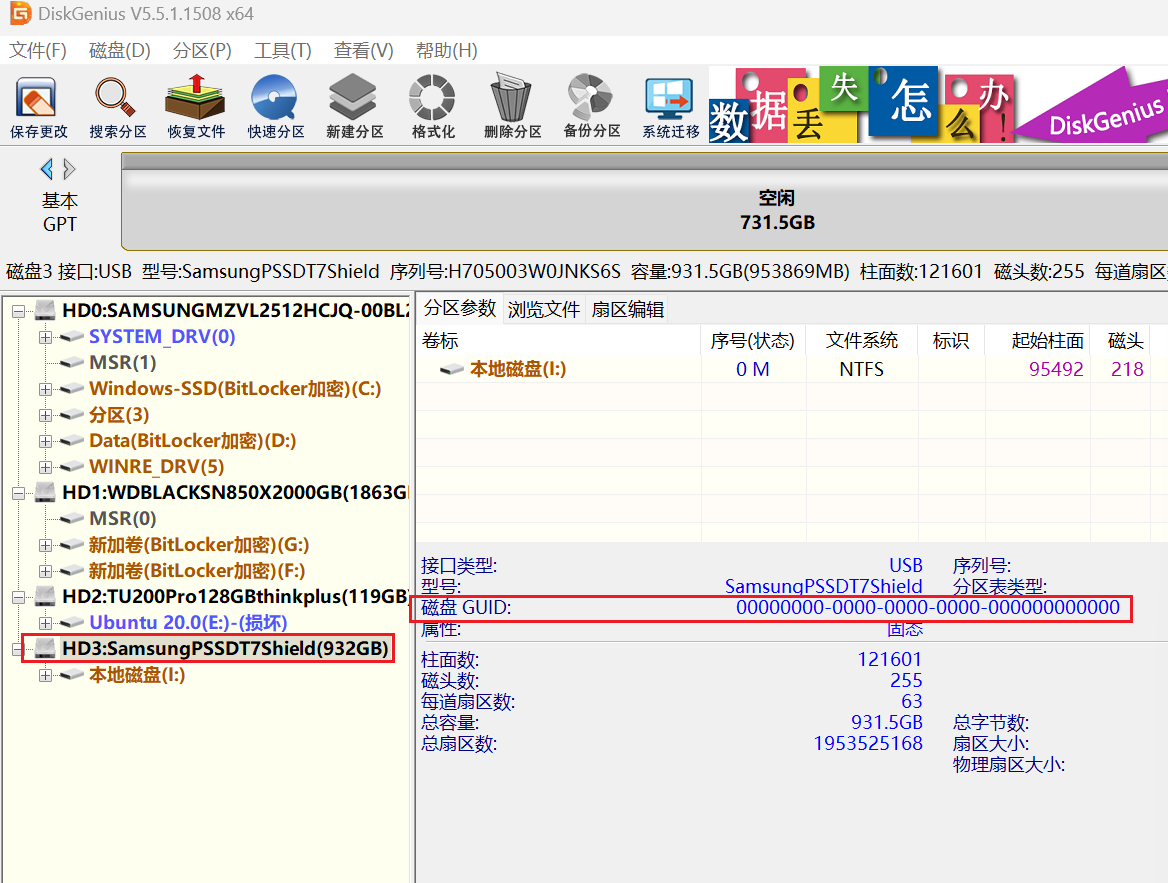
Task: Select Windows-SSD(BitLocker加密)(C:) in tree
Action: click(x=235, y=389)
